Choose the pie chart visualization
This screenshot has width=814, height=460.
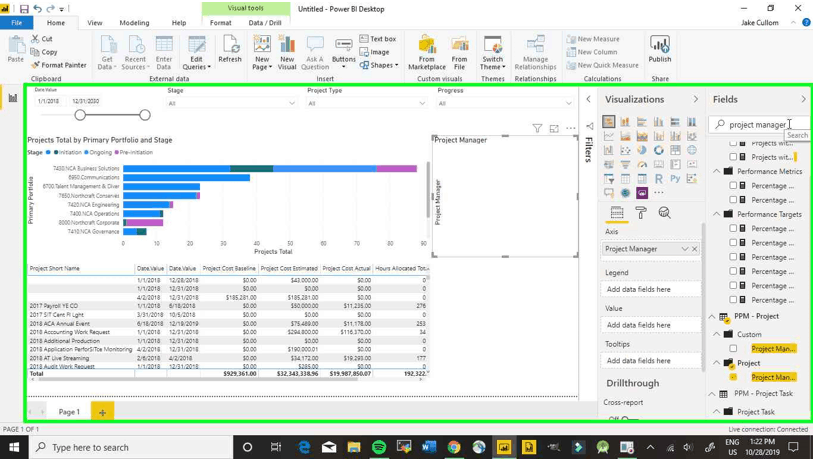642,150
